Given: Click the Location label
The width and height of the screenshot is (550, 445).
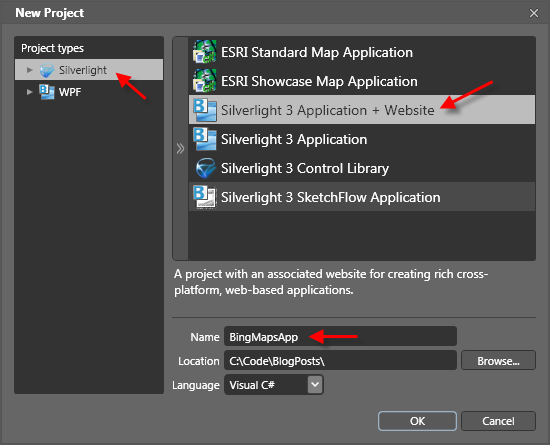Looking at the screenshot, I should tap(199, 361).
